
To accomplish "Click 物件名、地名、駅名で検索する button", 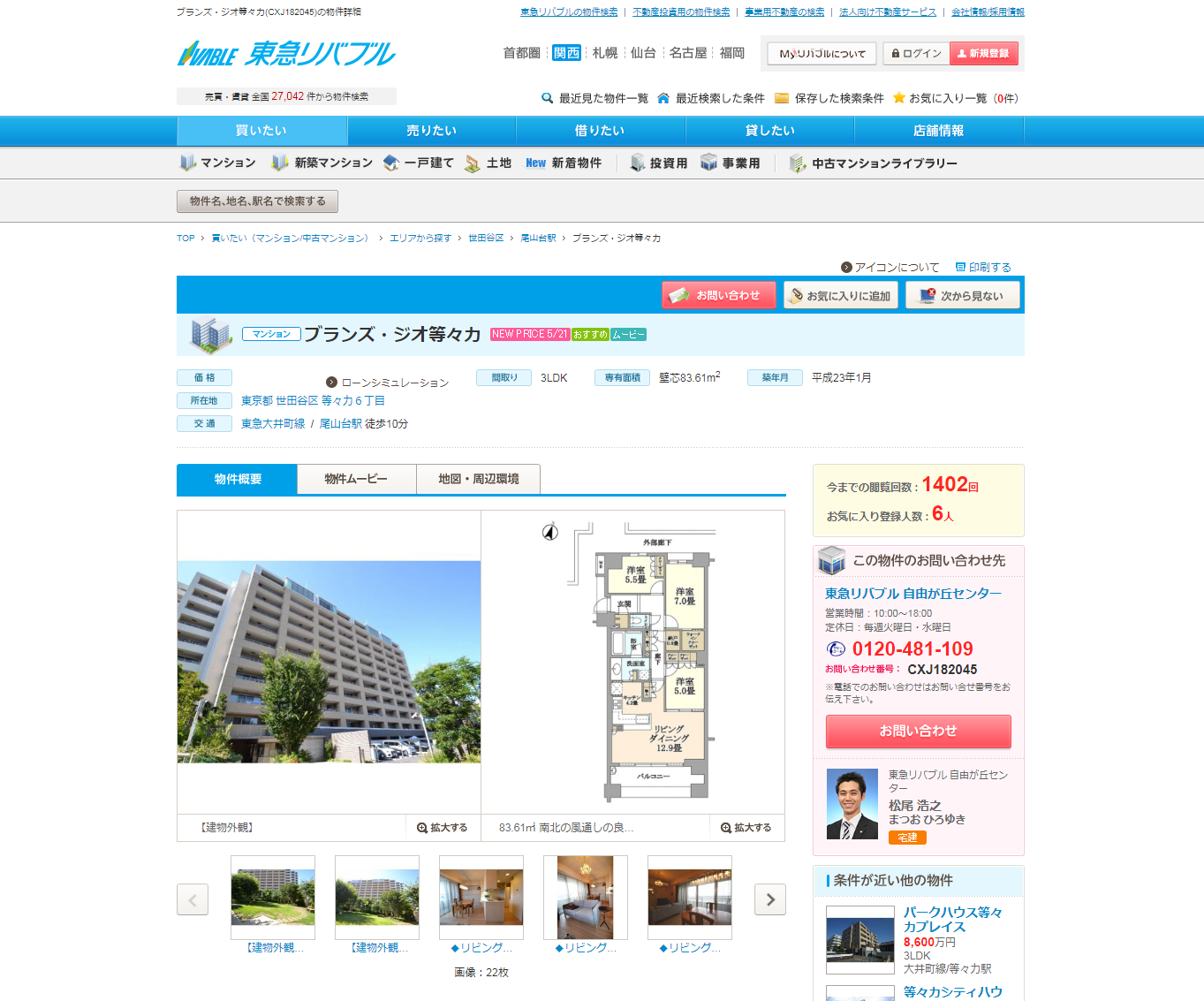I will coord(257,201).
